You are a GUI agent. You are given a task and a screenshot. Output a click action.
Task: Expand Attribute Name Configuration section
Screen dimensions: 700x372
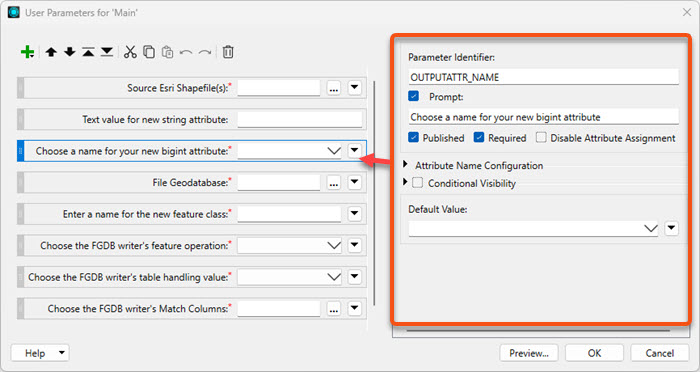[x=405, y=164]
